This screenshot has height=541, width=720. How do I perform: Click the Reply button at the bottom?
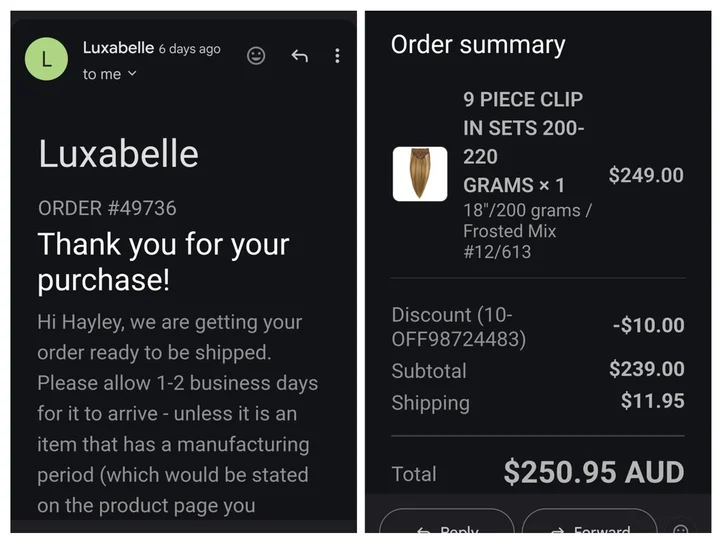[x=447, y=524]
